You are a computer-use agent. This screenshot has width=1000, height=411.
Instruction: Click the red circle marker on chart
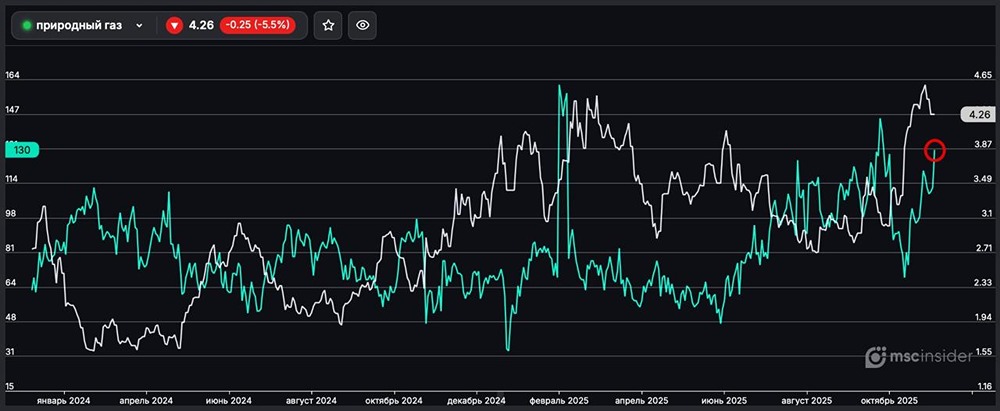click(x=935, y=151)
